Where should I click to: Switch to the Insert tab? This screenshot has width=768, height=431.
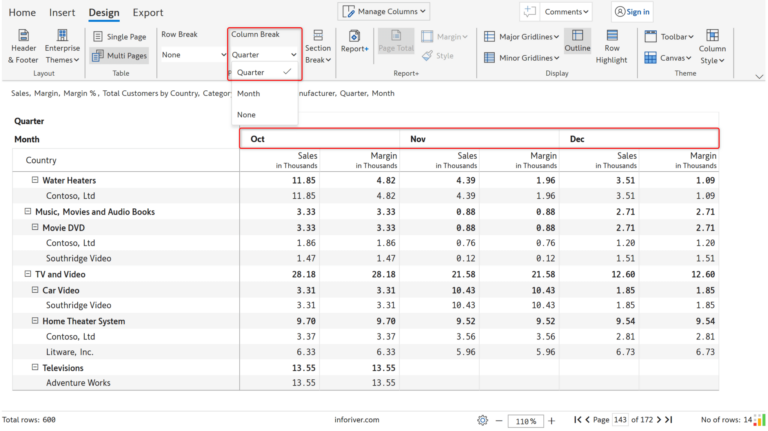click(x=62, y=13)
